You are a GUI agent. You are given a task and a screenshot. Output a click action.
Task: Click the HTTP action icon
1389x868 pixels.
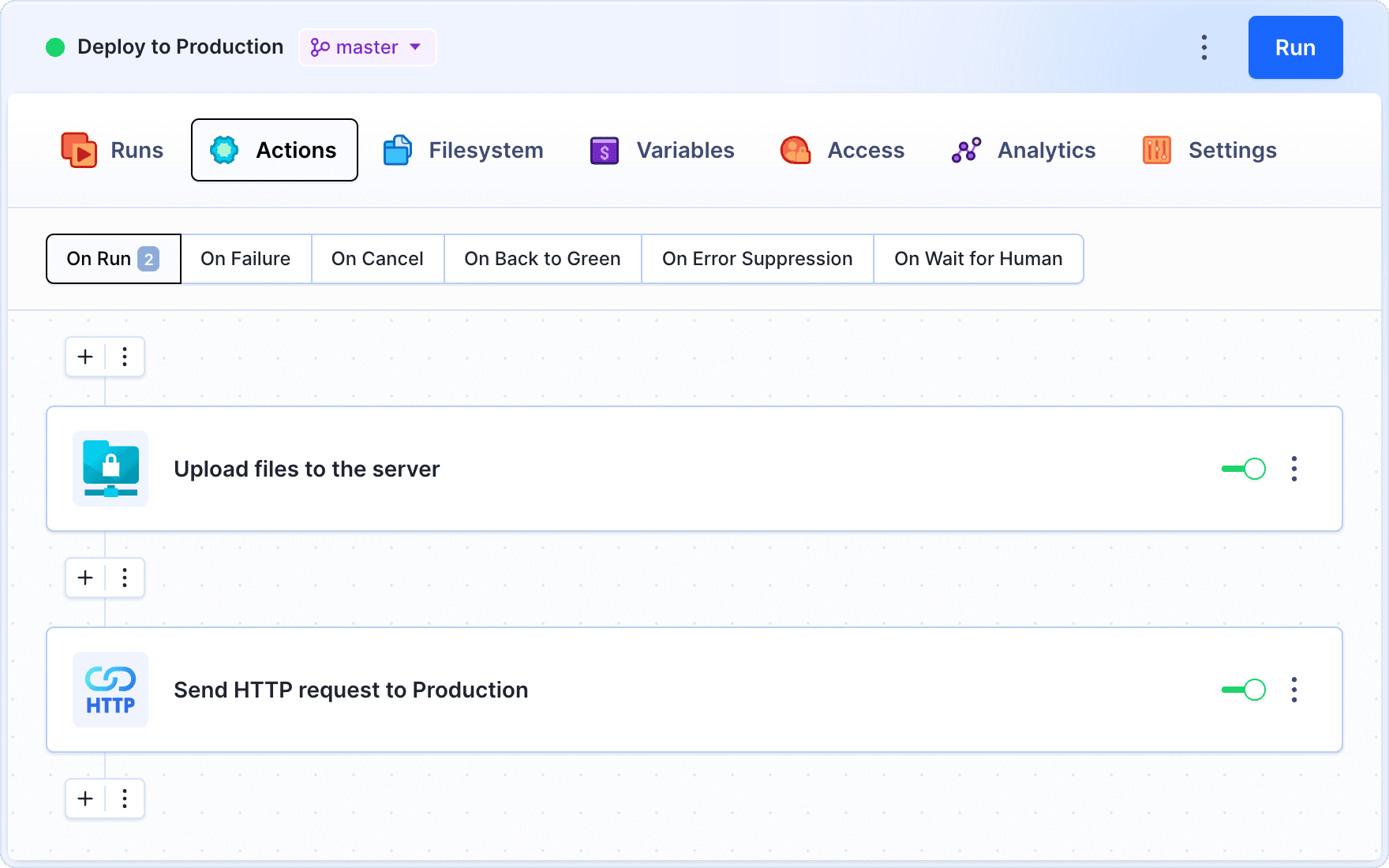110,690
